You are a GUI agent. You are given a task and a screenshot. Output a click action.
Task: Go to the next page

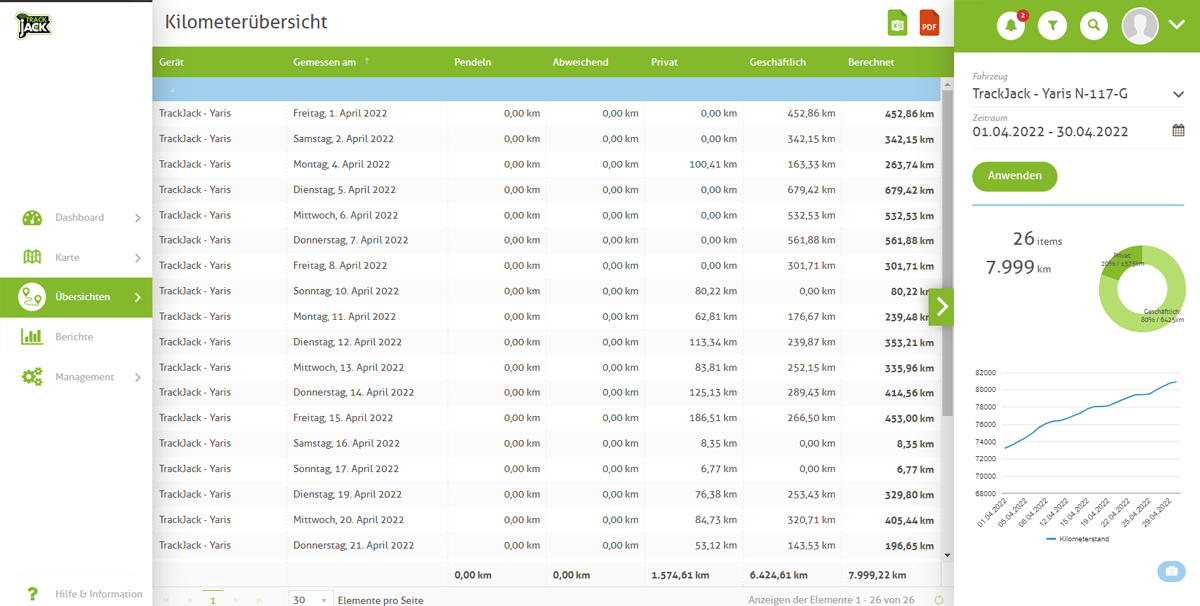coord(236,600)
